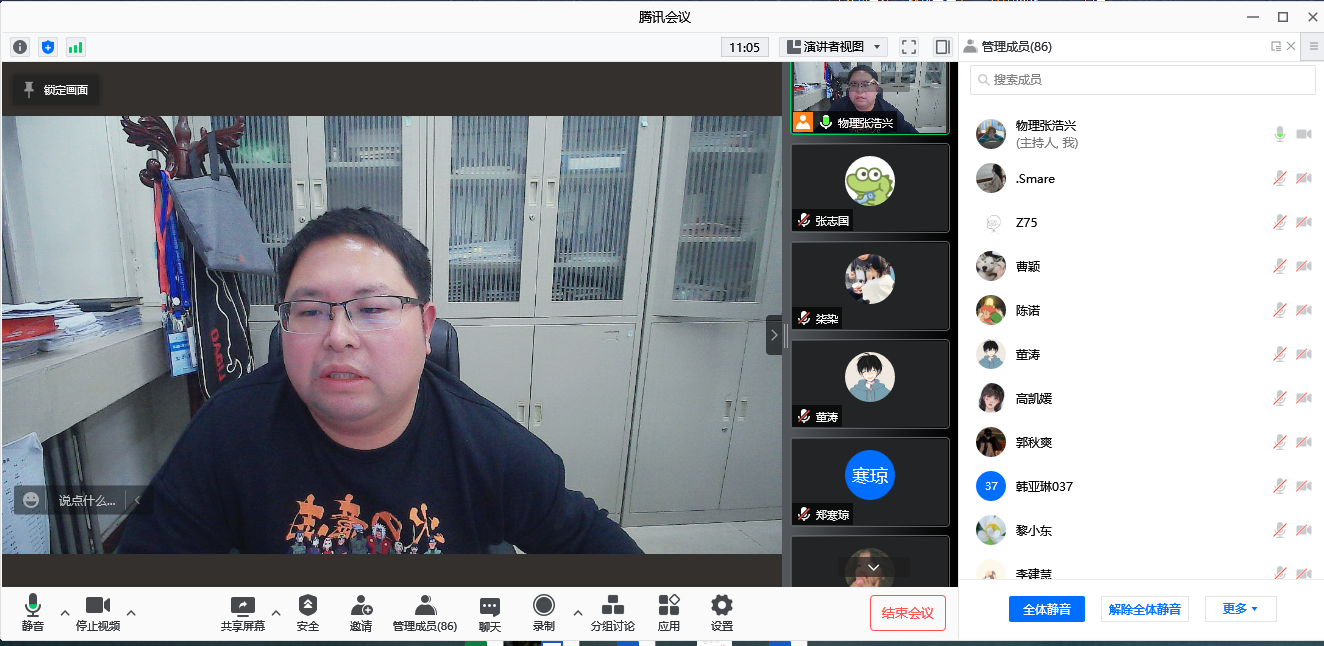
Task: Check the green network signal icon
Action: (x=76, y=47)
